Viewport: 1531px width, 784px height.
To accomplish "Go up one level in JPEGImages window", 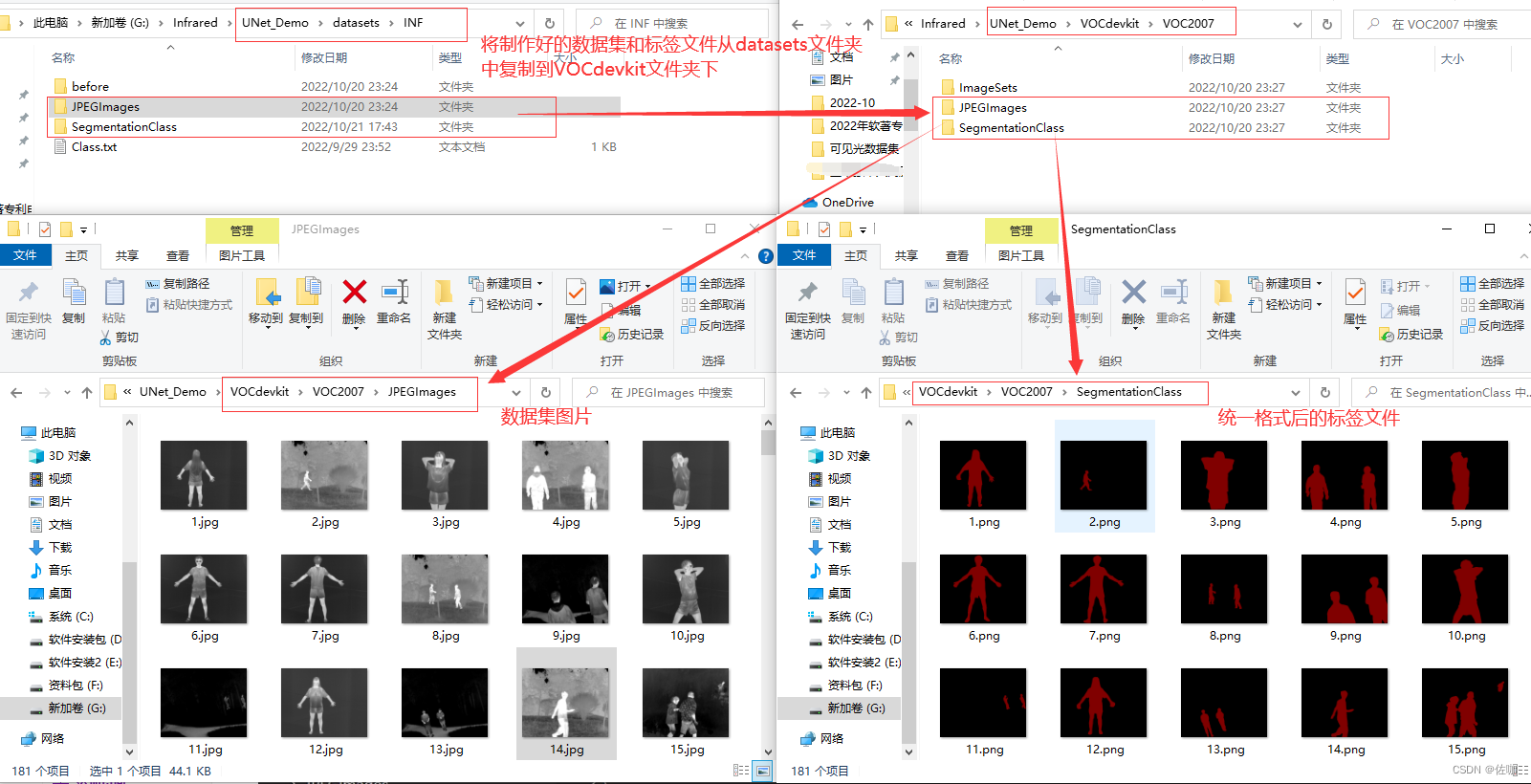I will click(x=87, y=393).
